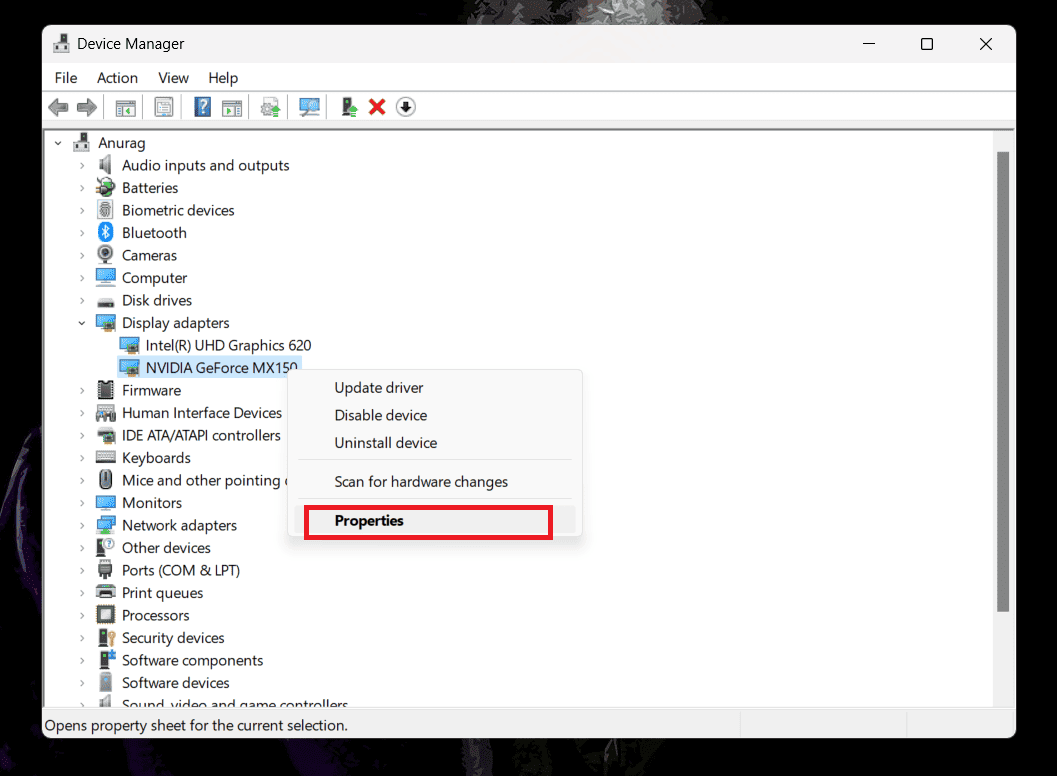Click the Firmware chip icon

point(105,390)
